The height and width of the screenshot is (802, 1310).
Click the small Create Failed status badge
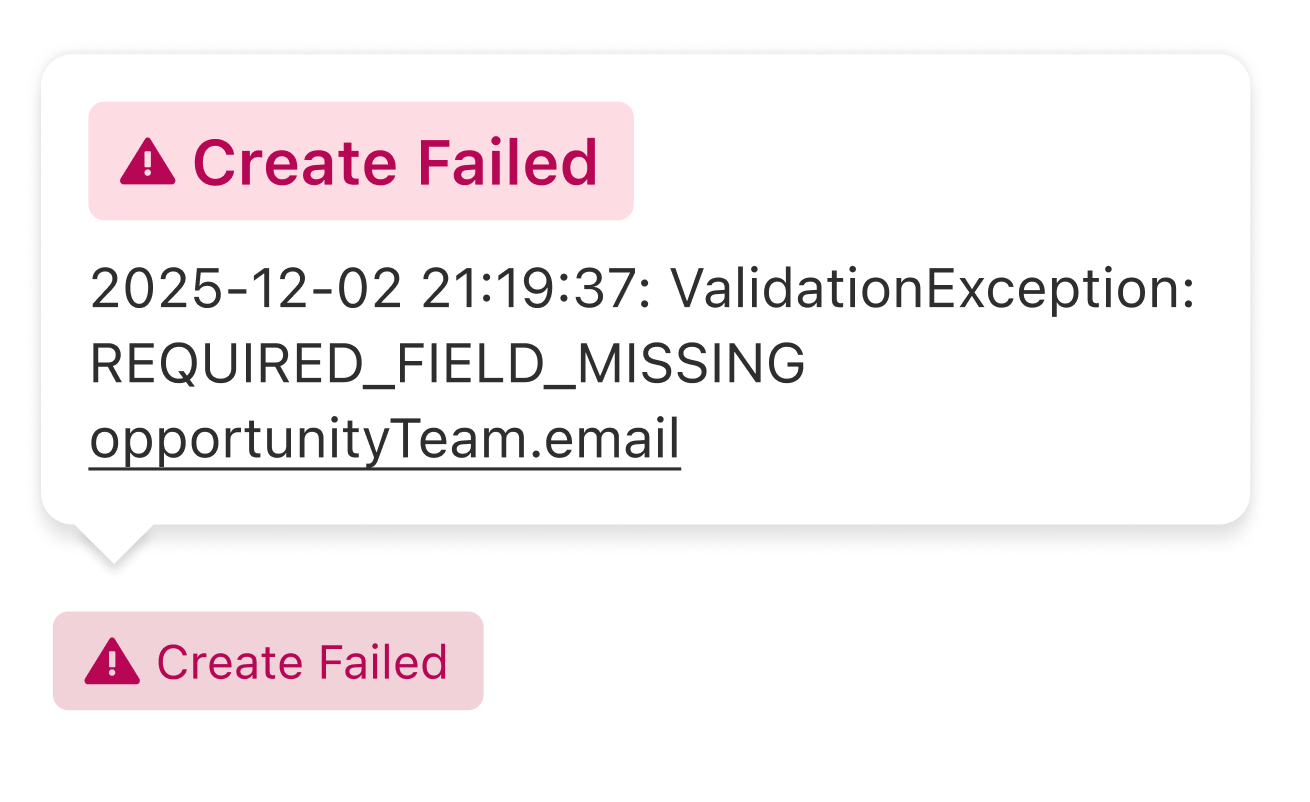(x=268, y=661)
